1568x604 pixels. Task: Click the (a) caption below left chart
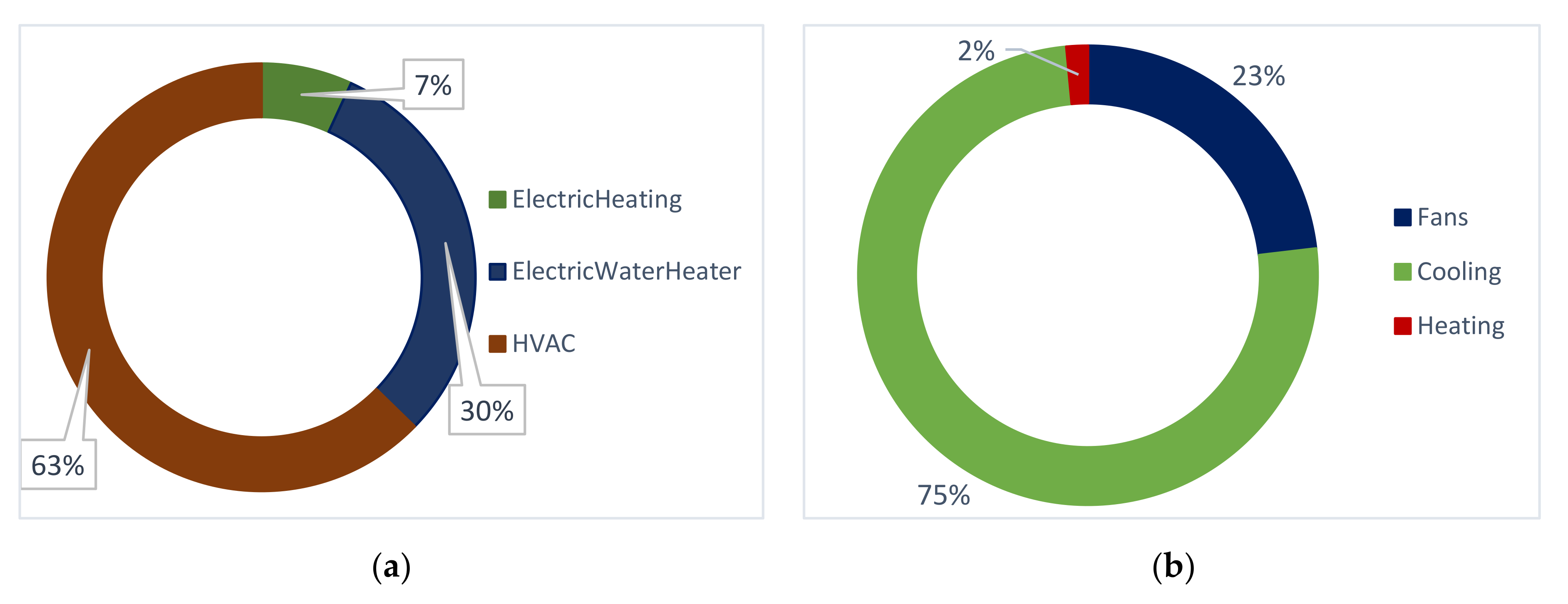tap(392, 567)
